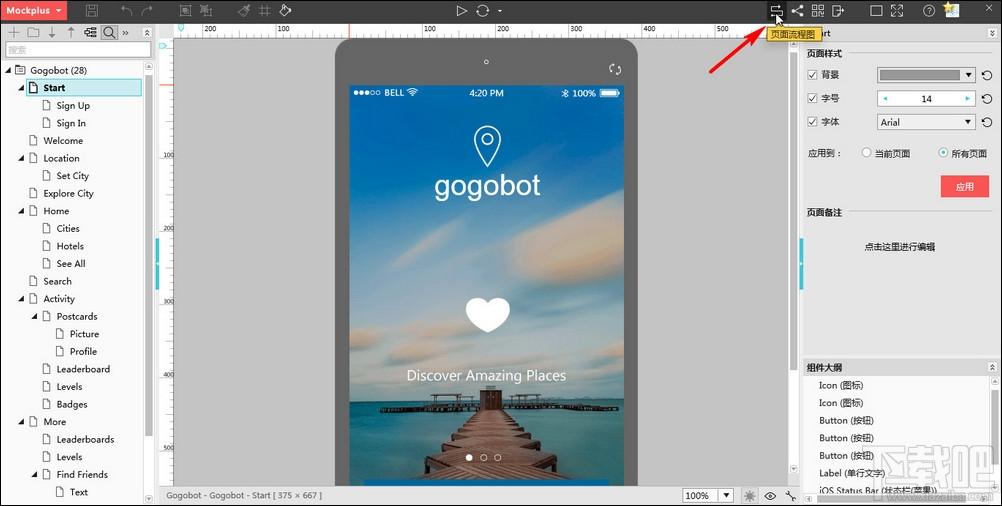Collapse the 组件大纲 outline panel chevron
1002x506 pixels.
[992, 367]
